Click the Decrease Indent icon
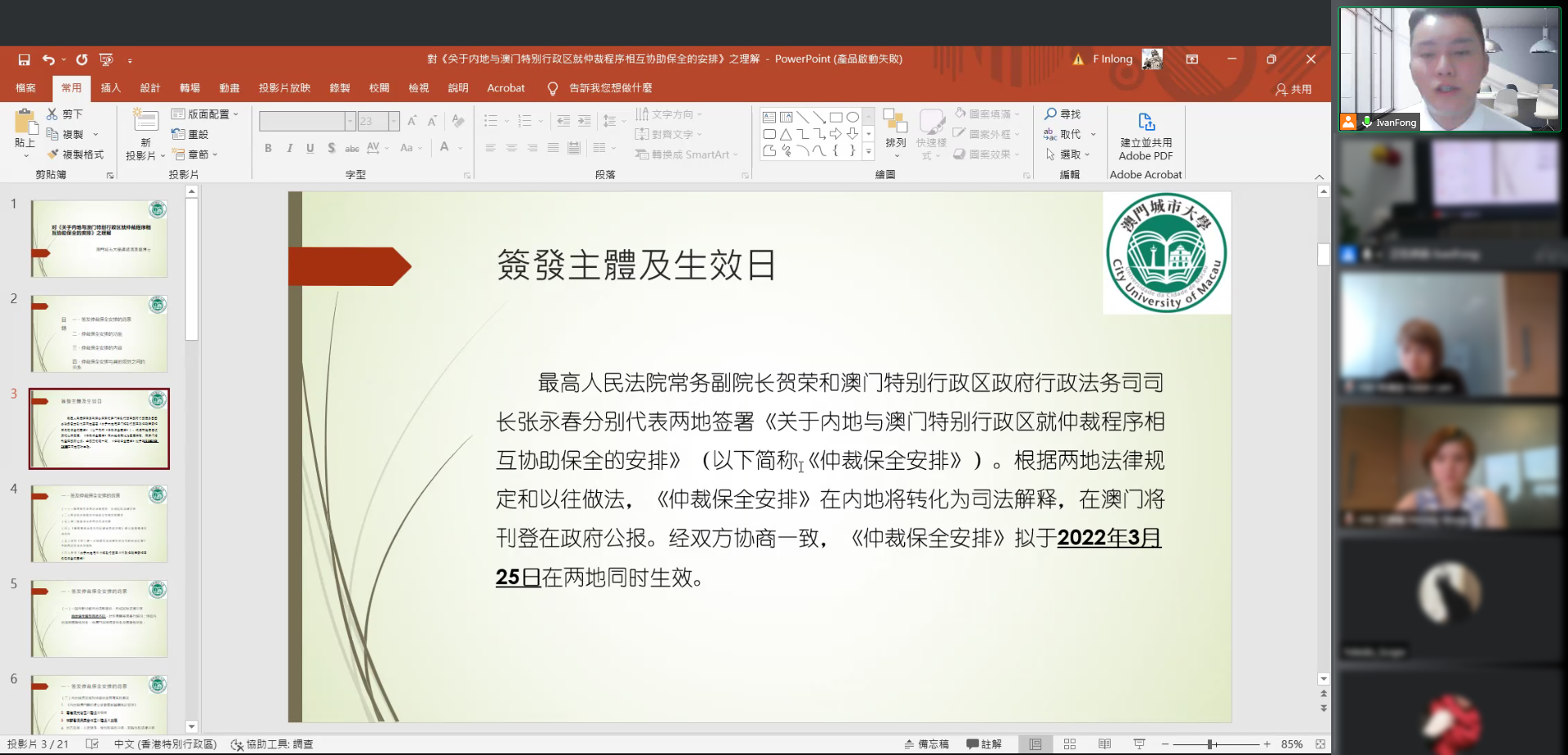 tap(563, 121)
